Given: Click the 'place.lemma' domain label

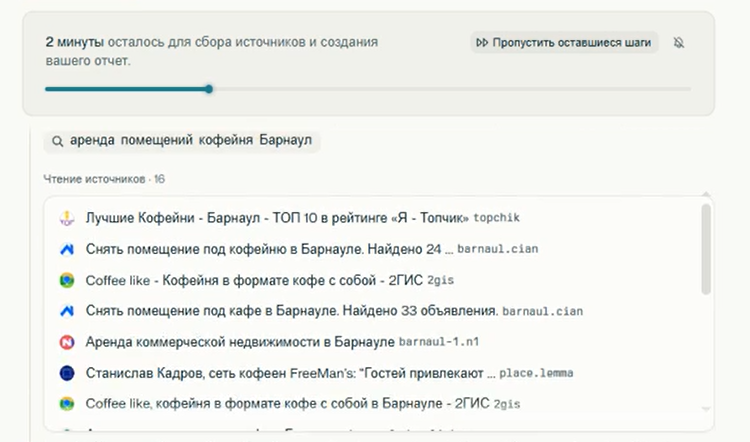Looking at the screenshot, I should [x=536, y=373].
